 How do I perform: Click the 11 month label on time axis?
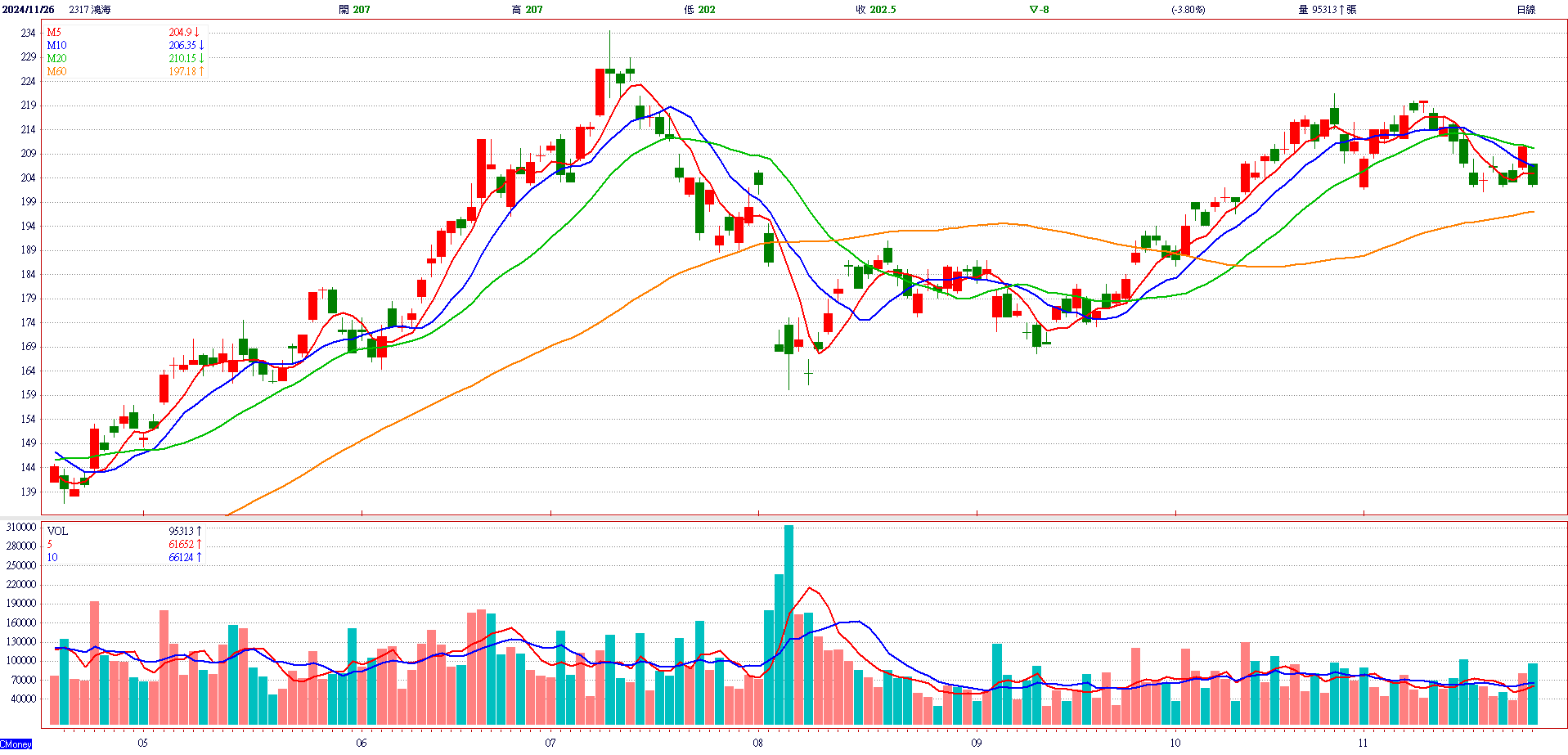tap(1363, 744)
